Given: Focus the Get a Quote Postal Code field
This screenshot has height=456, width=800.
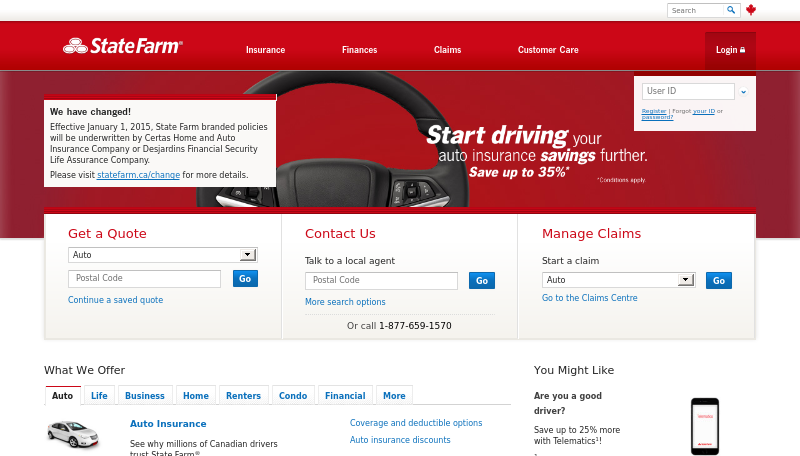Looking at the screenshot, I should click(x=144, y=278).
